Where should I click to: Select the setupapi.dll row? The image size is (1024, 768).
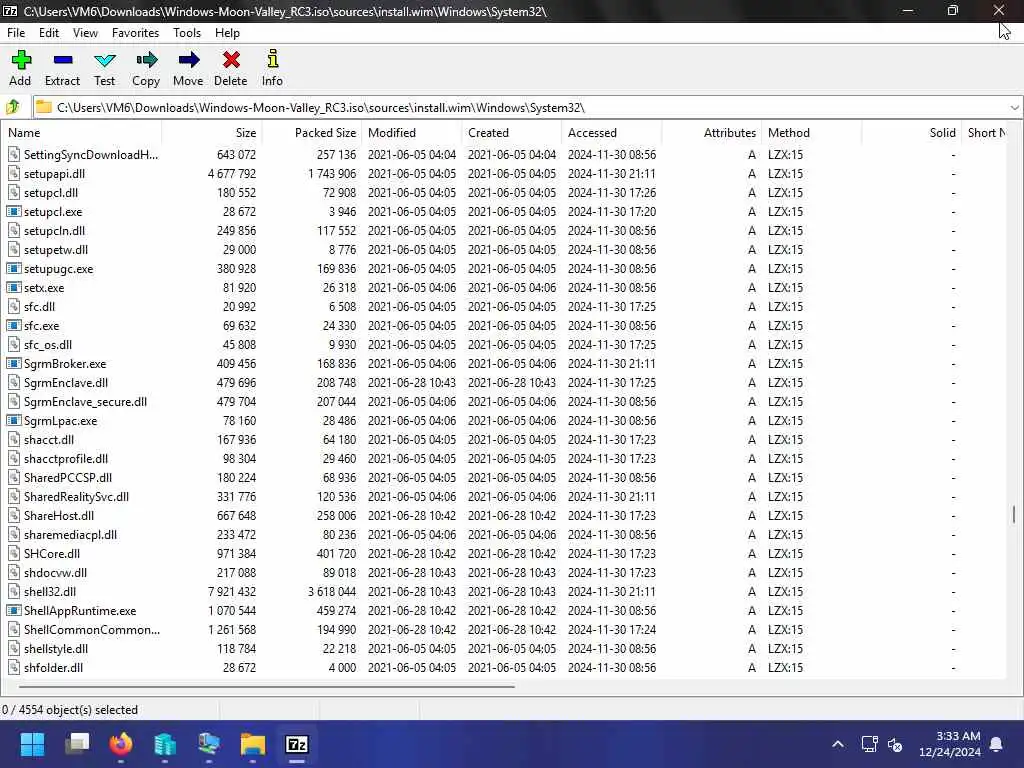[503, 174]
